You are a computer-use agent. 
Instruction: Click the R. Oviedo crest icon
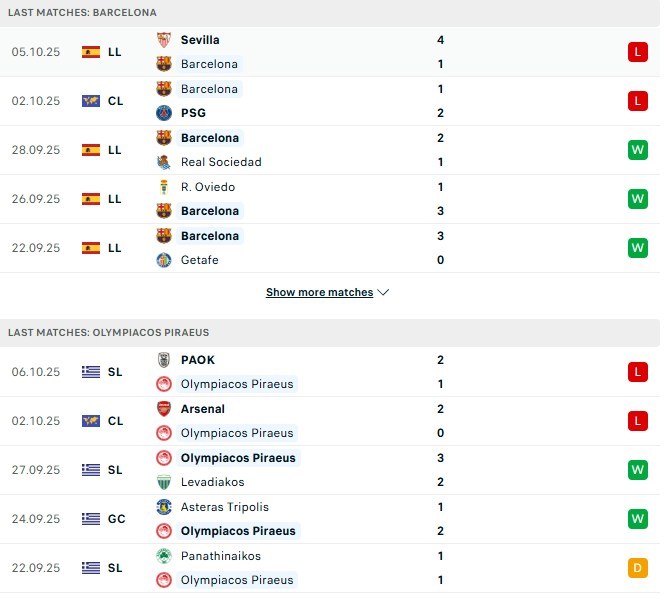point(164,187)
